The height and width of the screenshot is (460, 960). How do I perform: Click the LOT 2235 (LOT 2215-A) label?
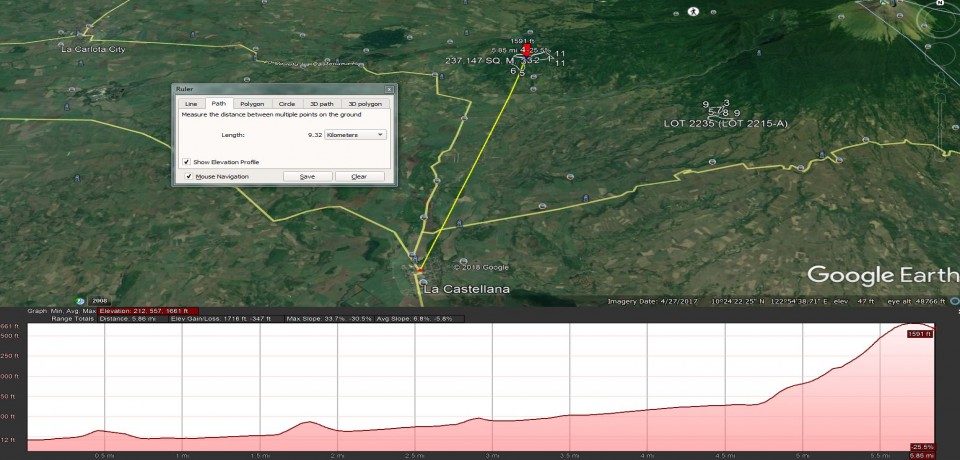point(726,123)
